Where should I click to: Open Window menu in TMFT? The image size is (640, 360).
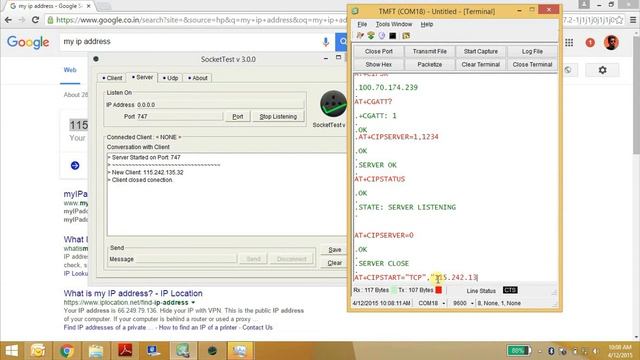click(x=402, y=24)
